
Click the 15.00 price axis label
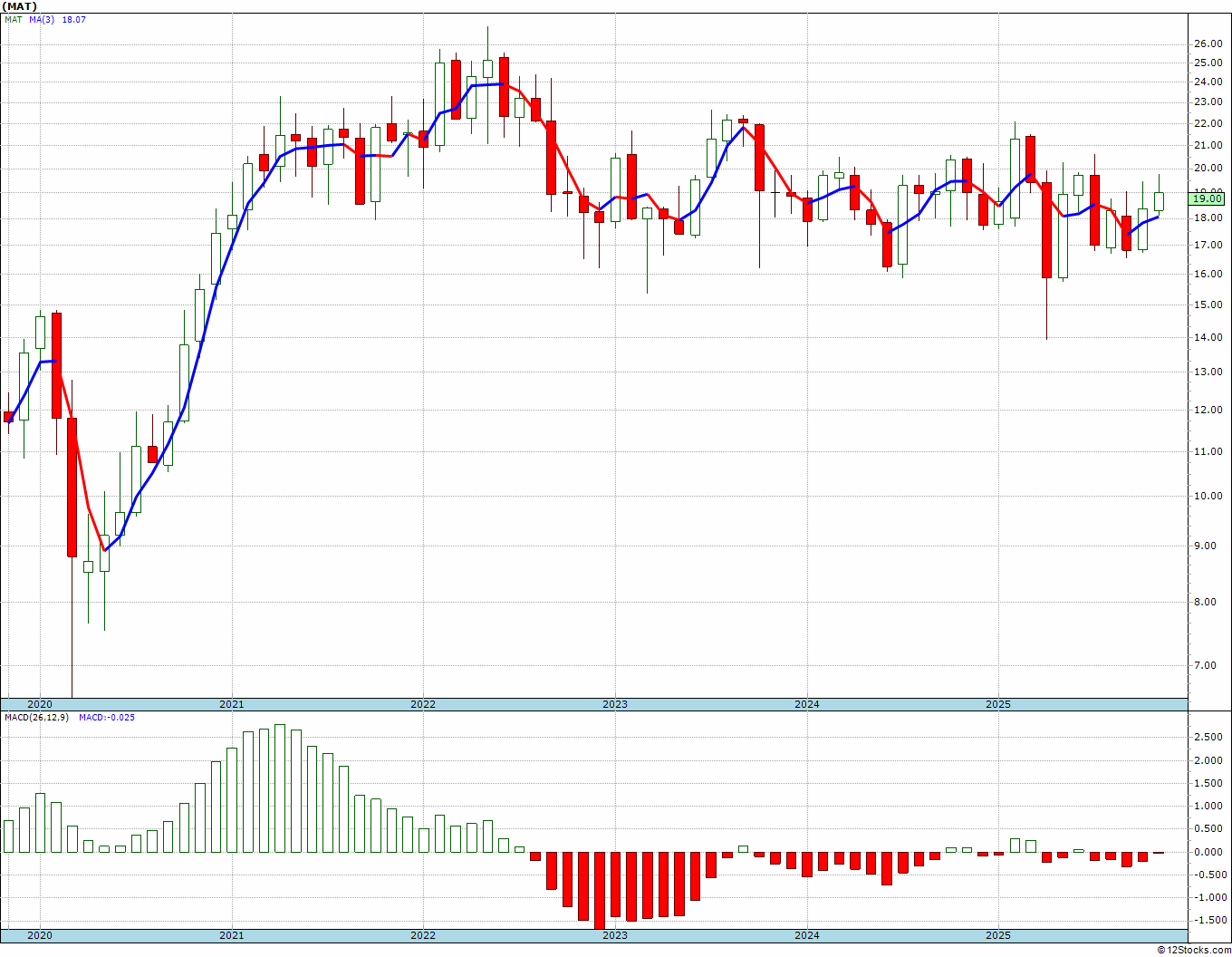coord(1208,304)
